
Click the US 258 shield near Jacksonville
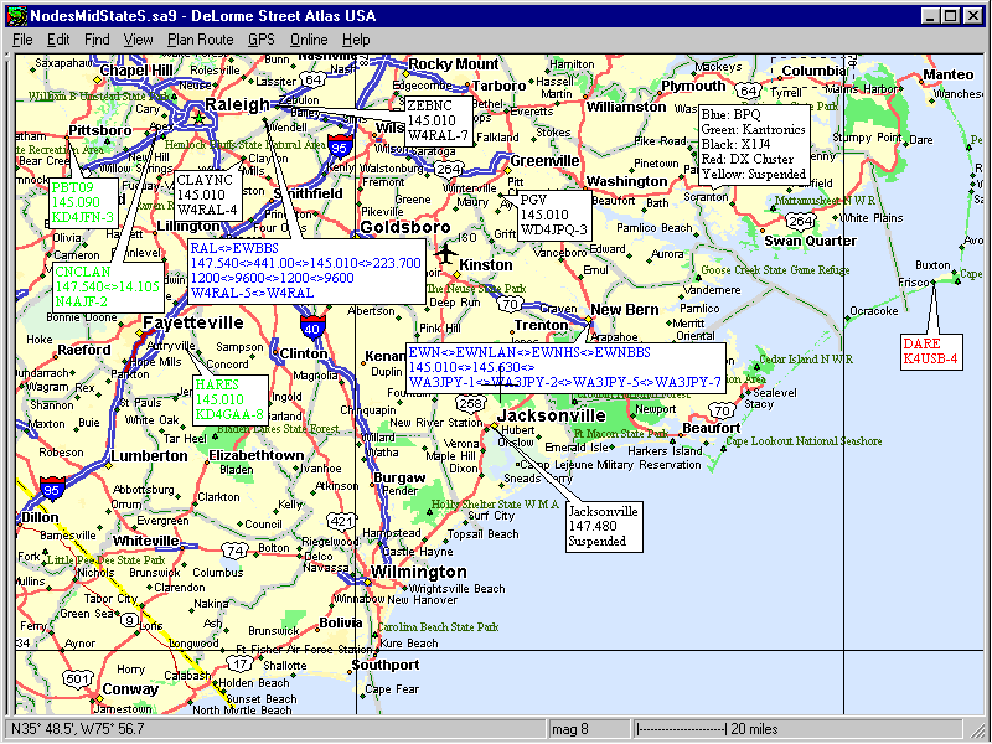point(471,404)
